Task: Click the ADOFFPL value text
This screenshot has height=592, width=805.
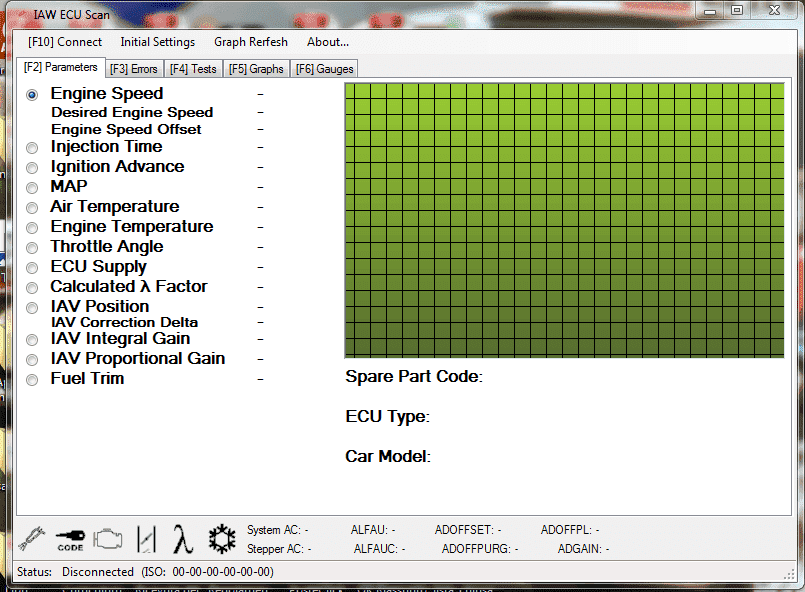Action: [570, 530]
